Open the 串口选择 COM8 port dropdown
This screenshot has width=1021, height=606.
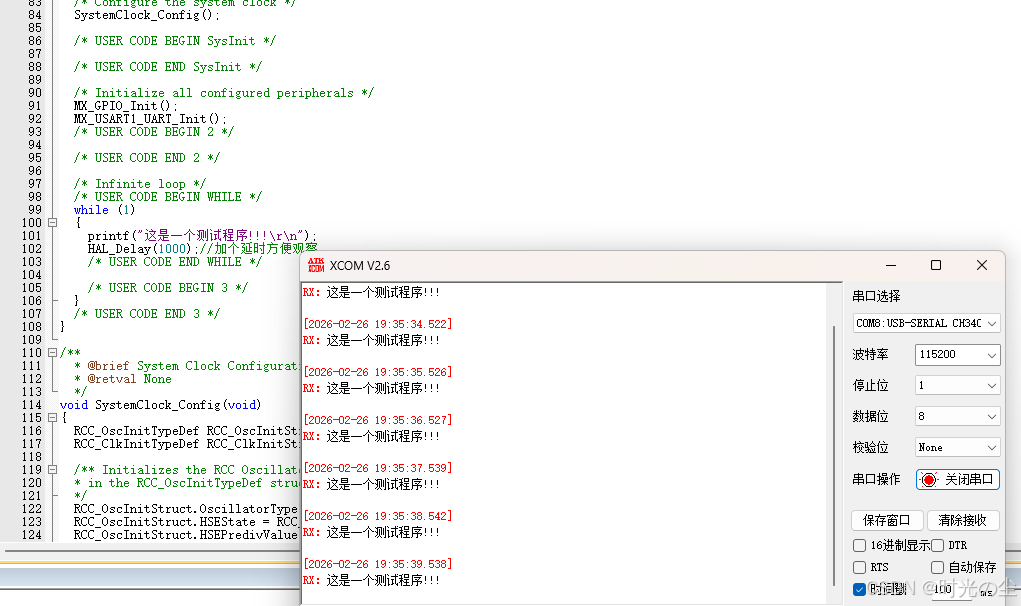point(926,323)
